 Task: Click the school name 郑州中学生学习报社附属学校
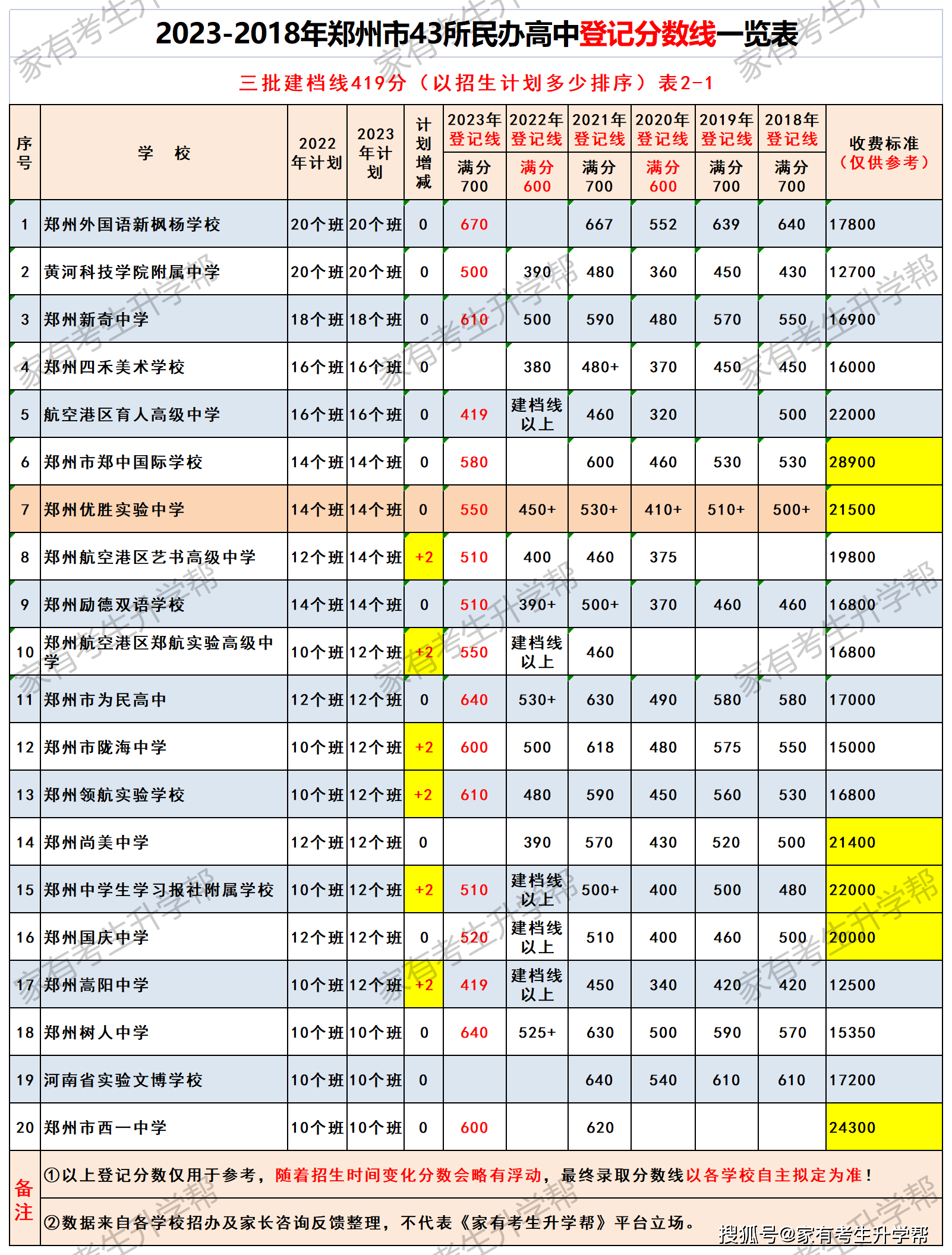click(159, 890)
